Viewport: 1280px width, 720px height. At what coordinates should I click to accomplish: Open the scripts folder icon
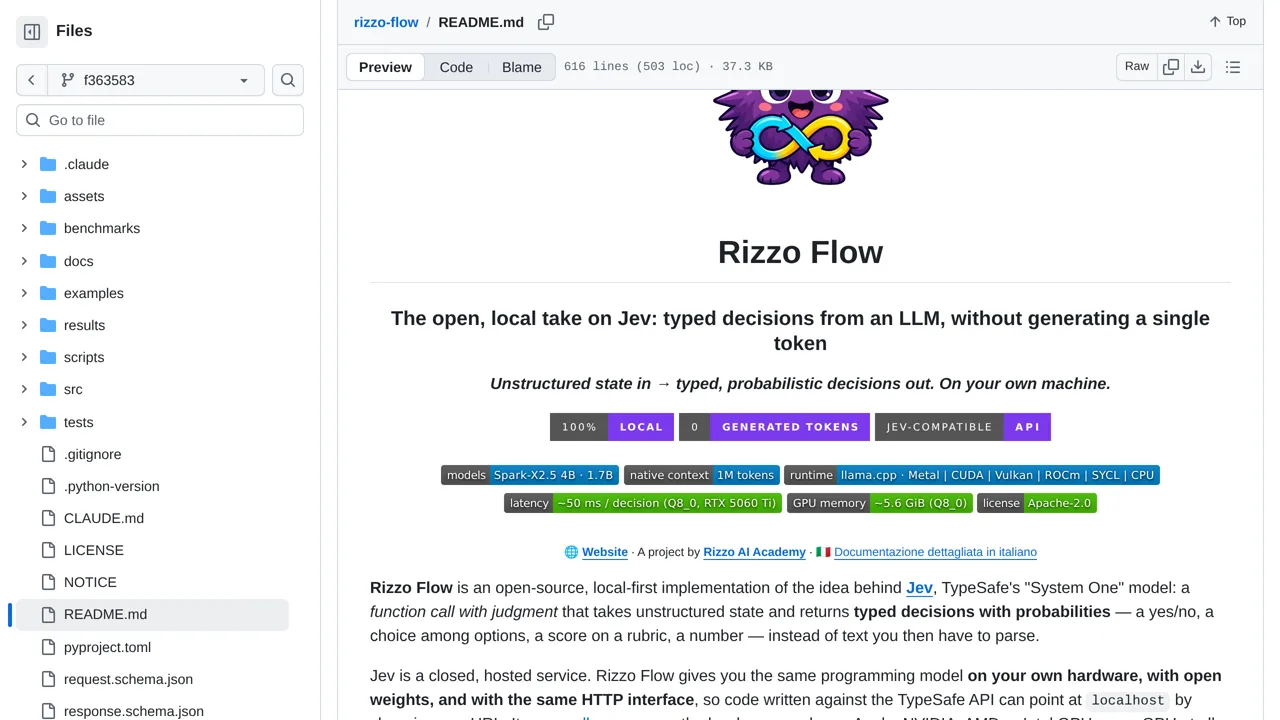point(48,357)
